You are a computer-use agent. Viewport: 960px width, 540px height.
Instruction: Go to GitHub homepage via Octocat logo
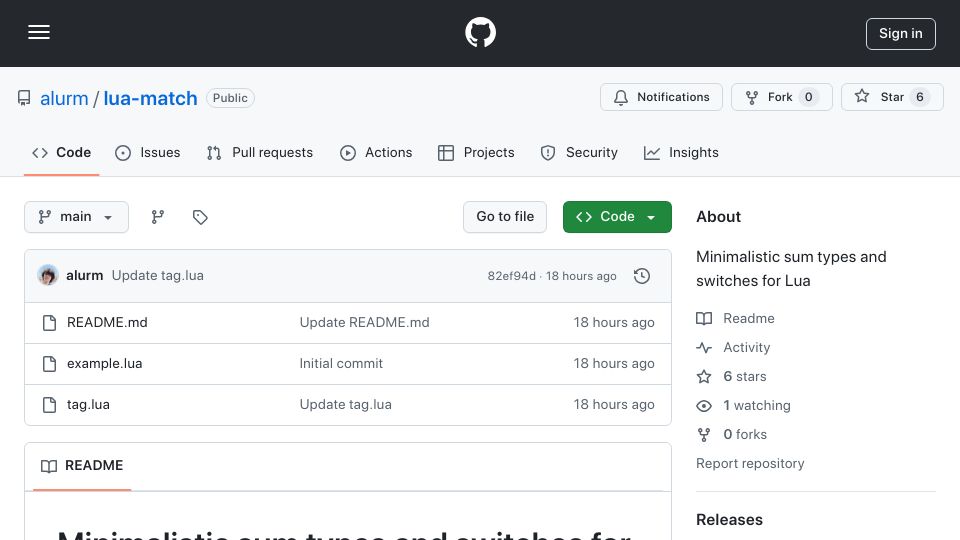coord(480,32)
